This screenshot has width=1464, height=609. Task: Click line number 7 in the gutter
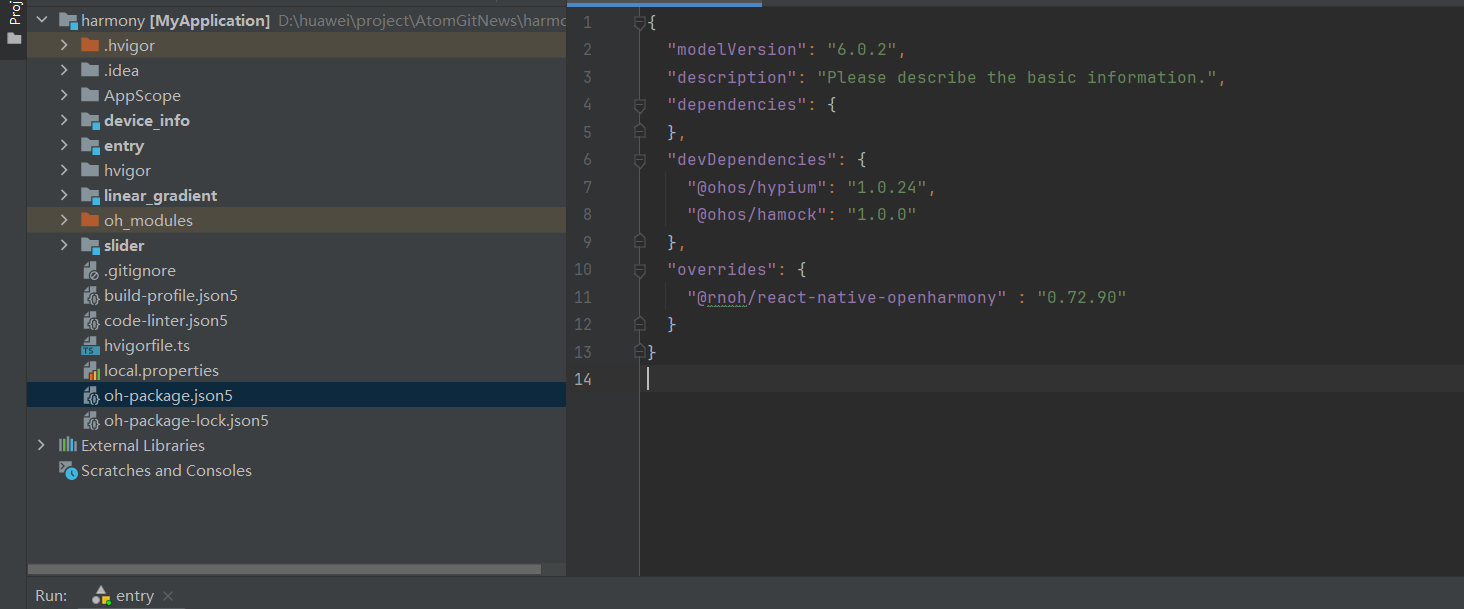pyautogui.click(x=587, y=187)
